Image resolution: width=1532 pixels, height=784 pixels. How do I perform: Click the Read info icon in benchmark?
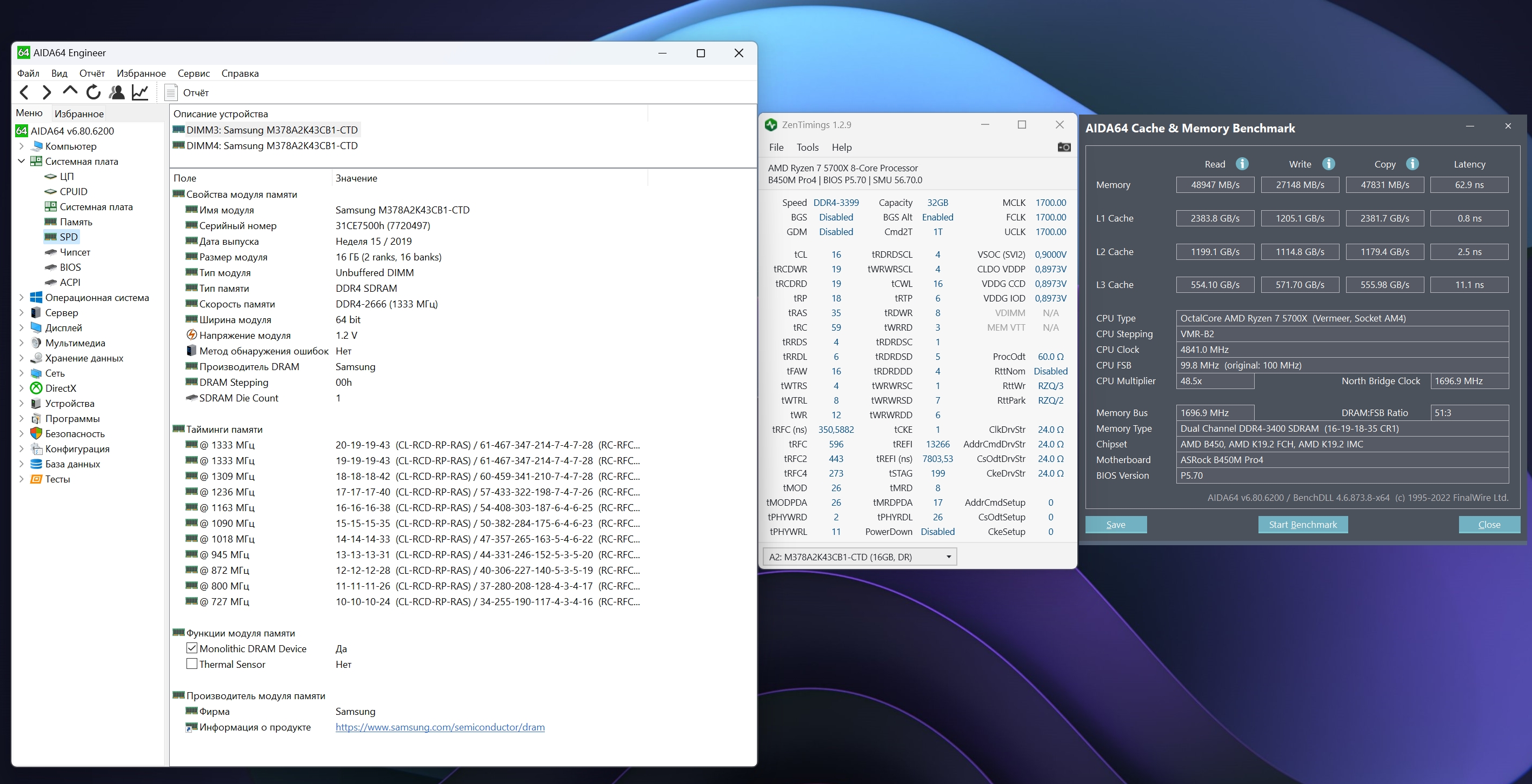coord(1242,164)
